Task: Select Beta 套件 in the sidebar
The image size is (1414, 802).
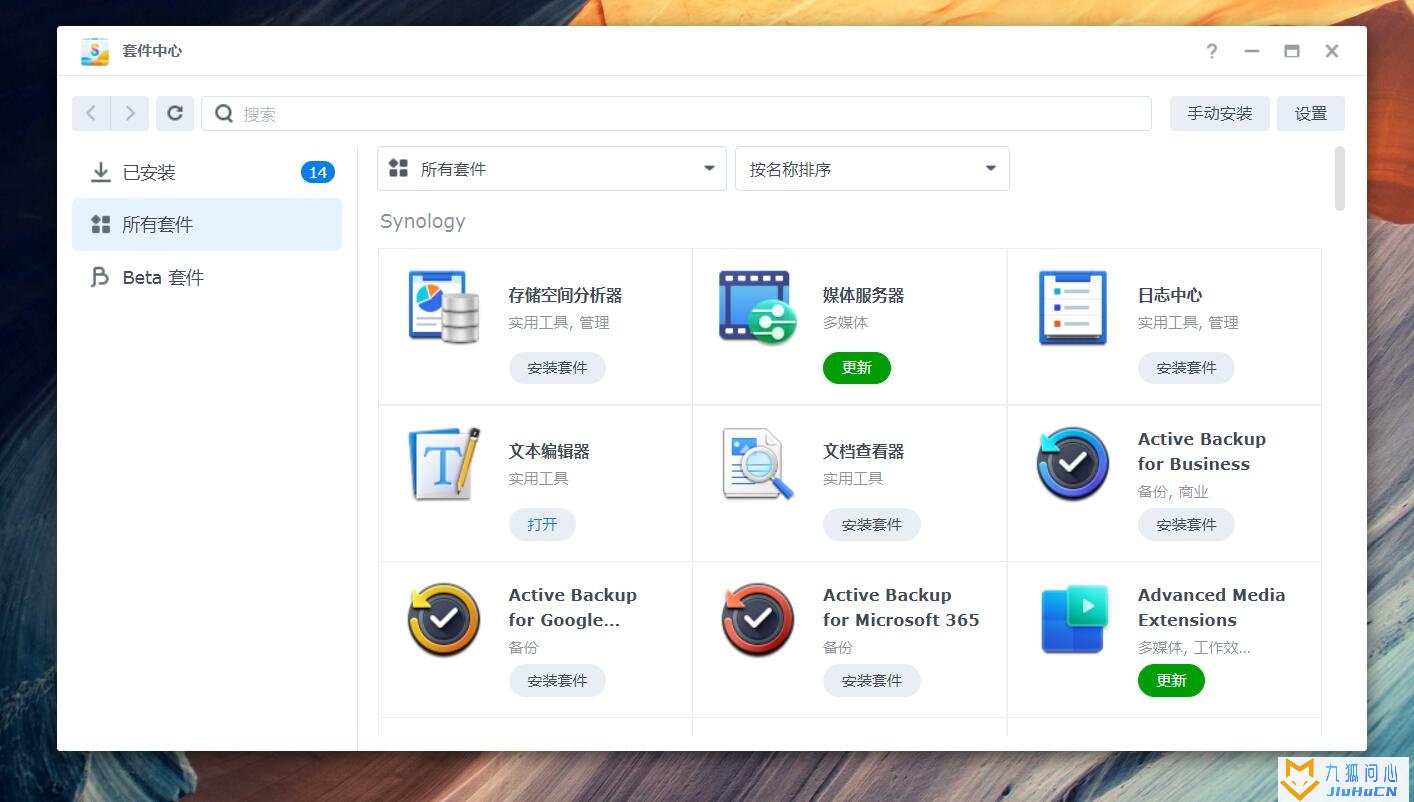Action: [x=207, y=277]
